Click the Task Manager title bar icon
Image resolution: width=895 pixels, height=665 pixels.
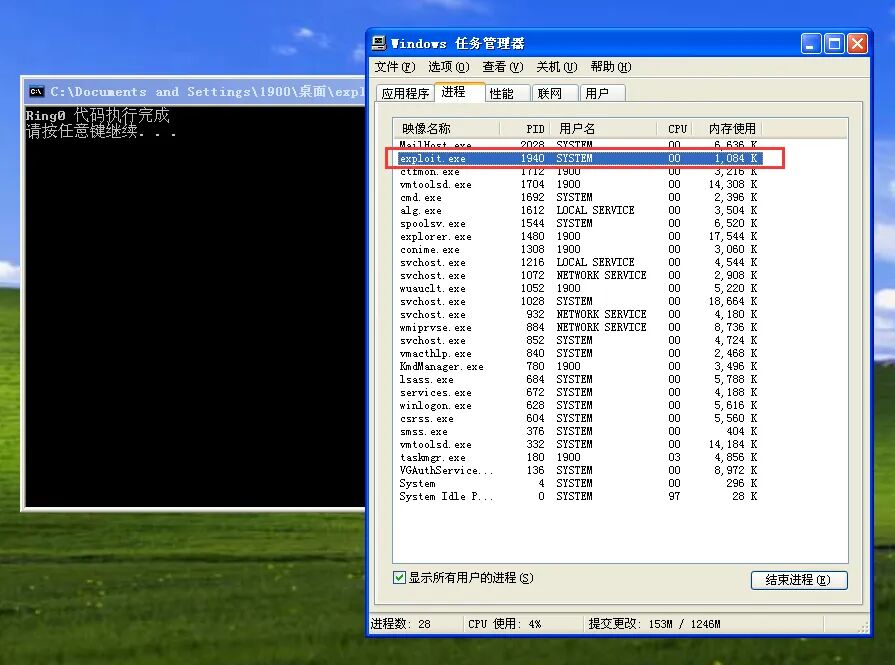click(379, 43)
